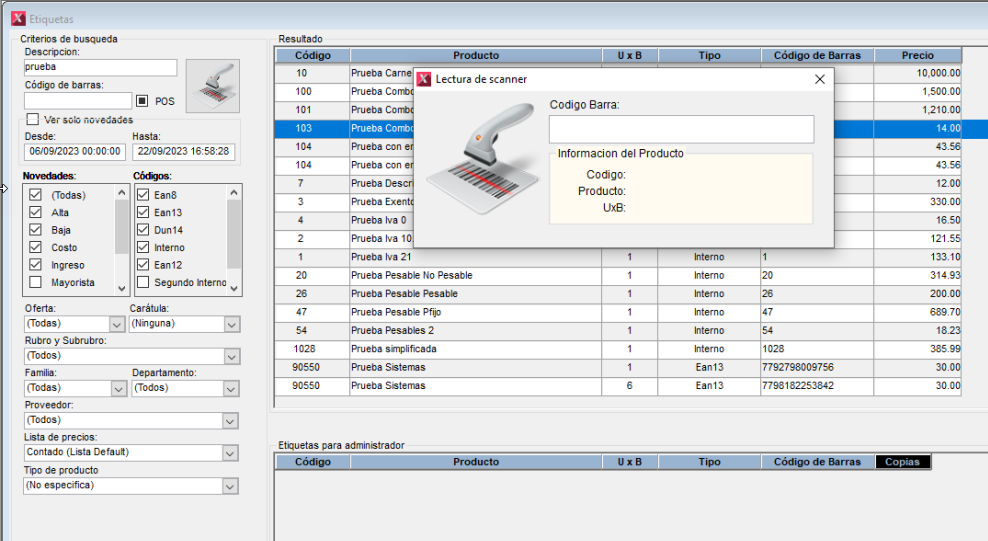Click the red X icon in the Etiquetas title bar

point(17,19)
